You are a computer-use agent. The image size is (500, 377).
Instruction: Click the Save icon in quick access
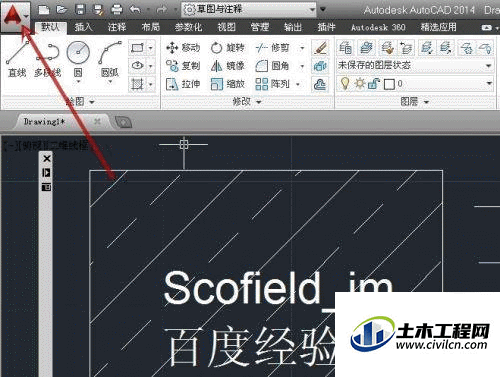click(80, 10)
